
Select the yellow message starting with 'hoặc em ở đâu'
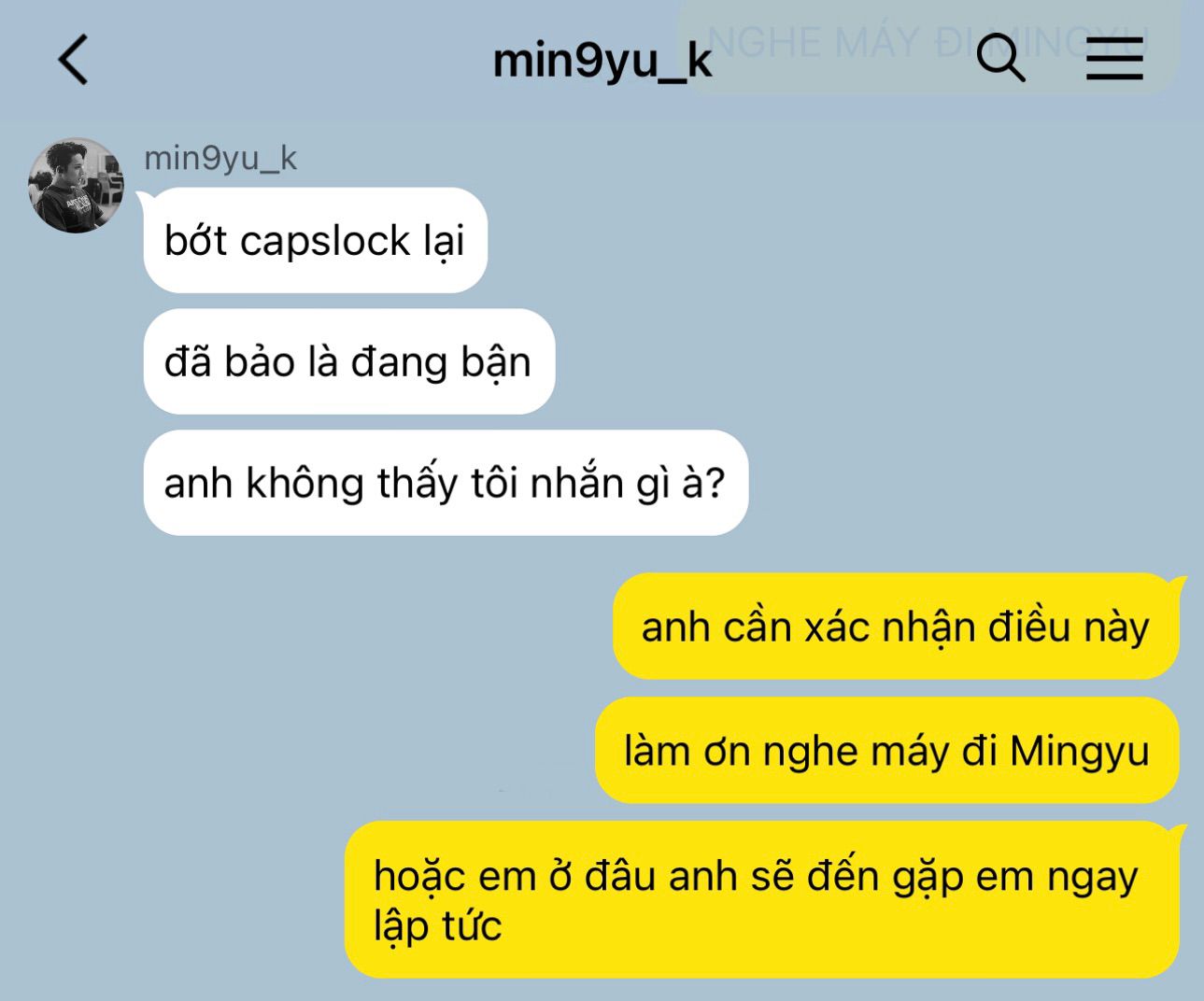tap(762, 899)
